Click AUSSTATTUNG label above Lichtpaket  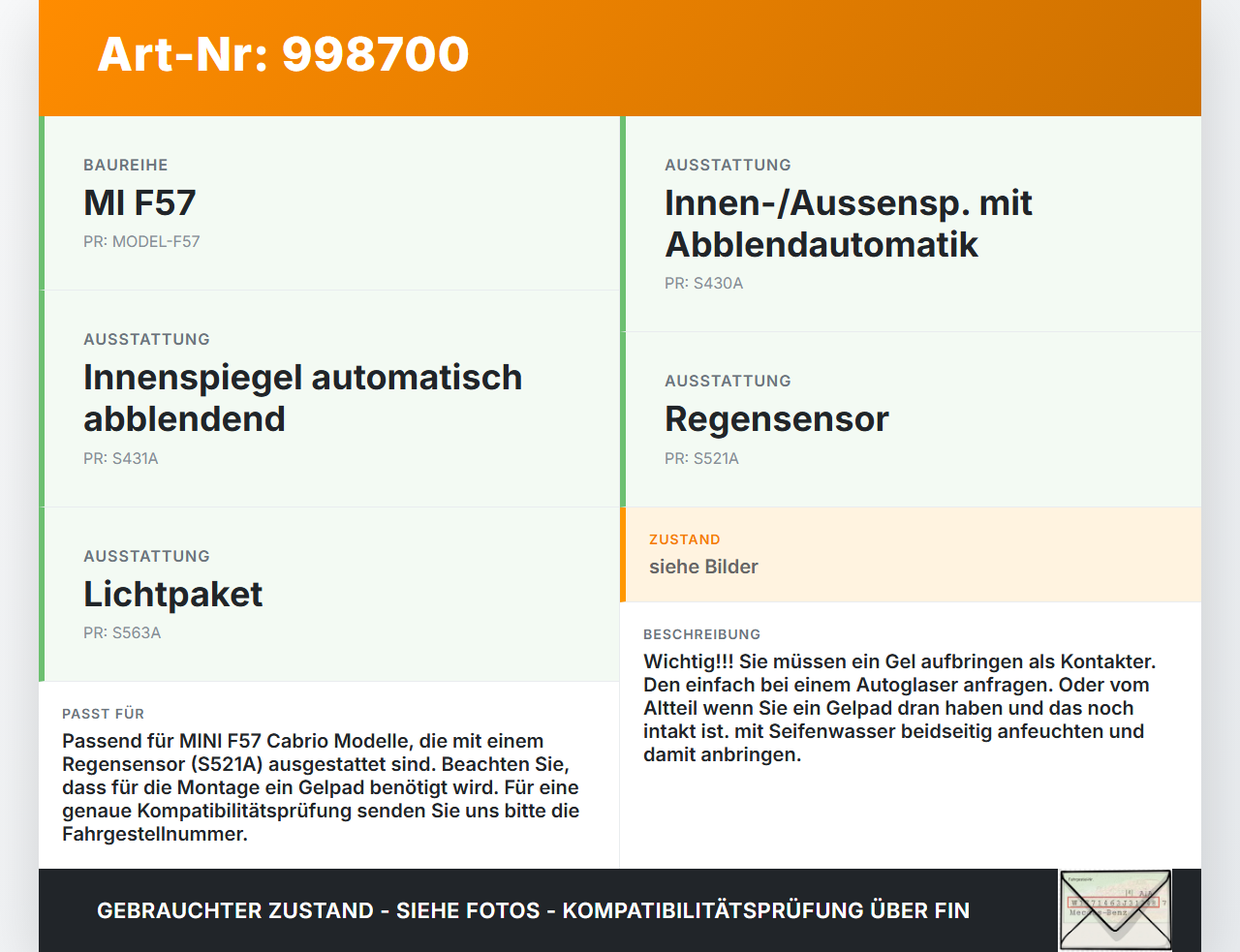pyautogui.click(x=146, y=556)
